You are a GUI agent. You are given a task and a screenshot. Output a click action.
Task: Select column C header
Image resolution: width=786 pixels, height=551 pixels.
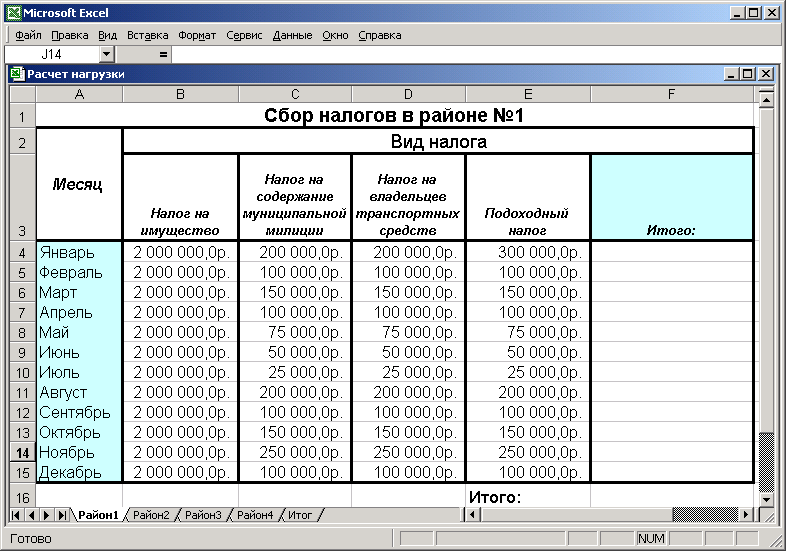(295, 94)
